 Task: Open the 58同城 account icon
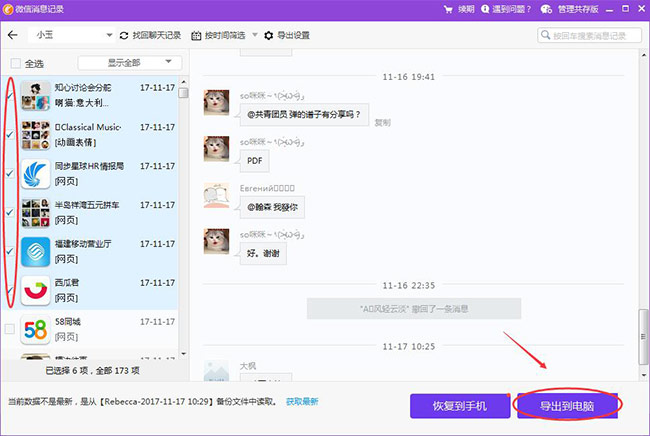point(35,330)
